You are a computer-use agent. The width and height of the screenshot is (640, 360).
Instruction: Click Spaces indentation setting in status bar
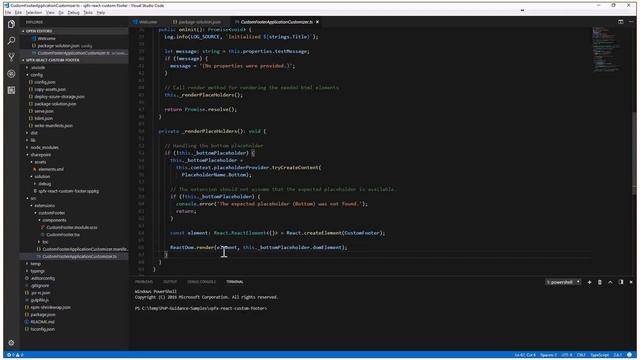pos(549,355)
